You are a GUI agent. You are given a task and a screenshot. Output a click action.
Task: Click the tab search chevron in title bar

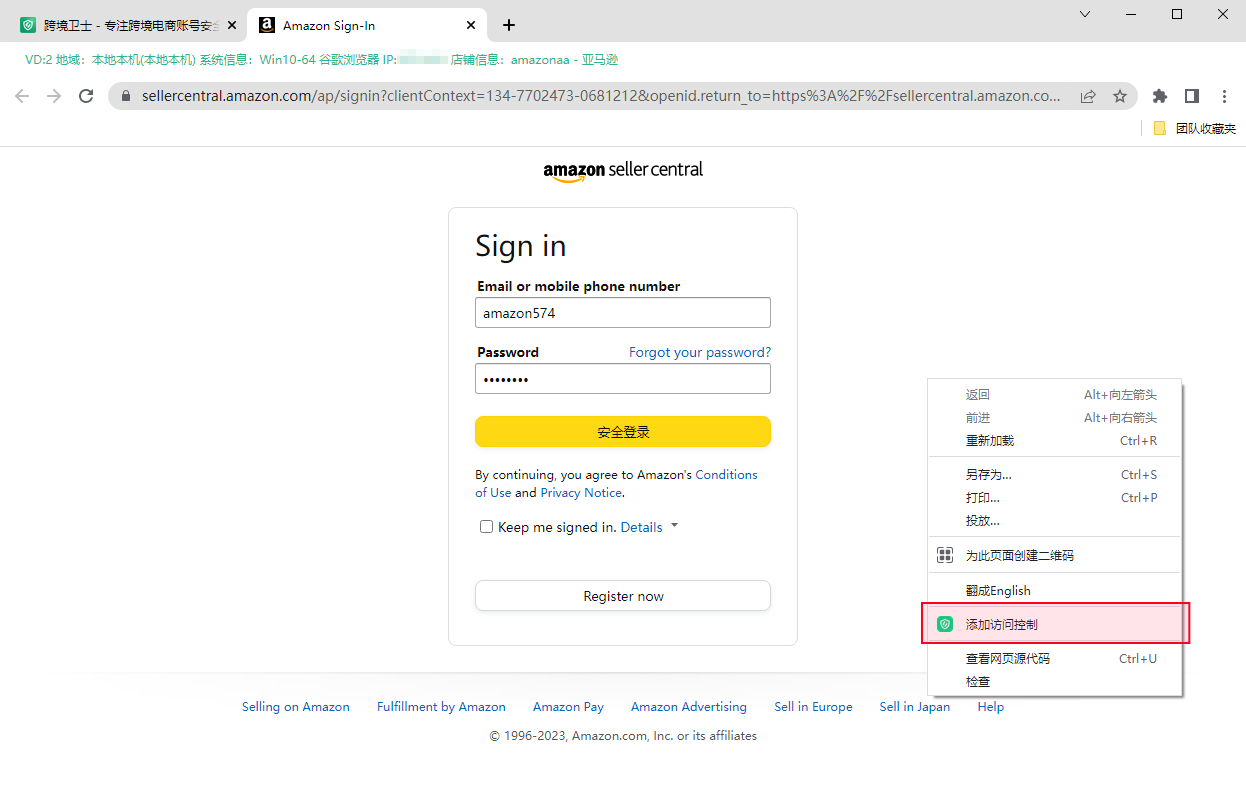click(1085, 14)
